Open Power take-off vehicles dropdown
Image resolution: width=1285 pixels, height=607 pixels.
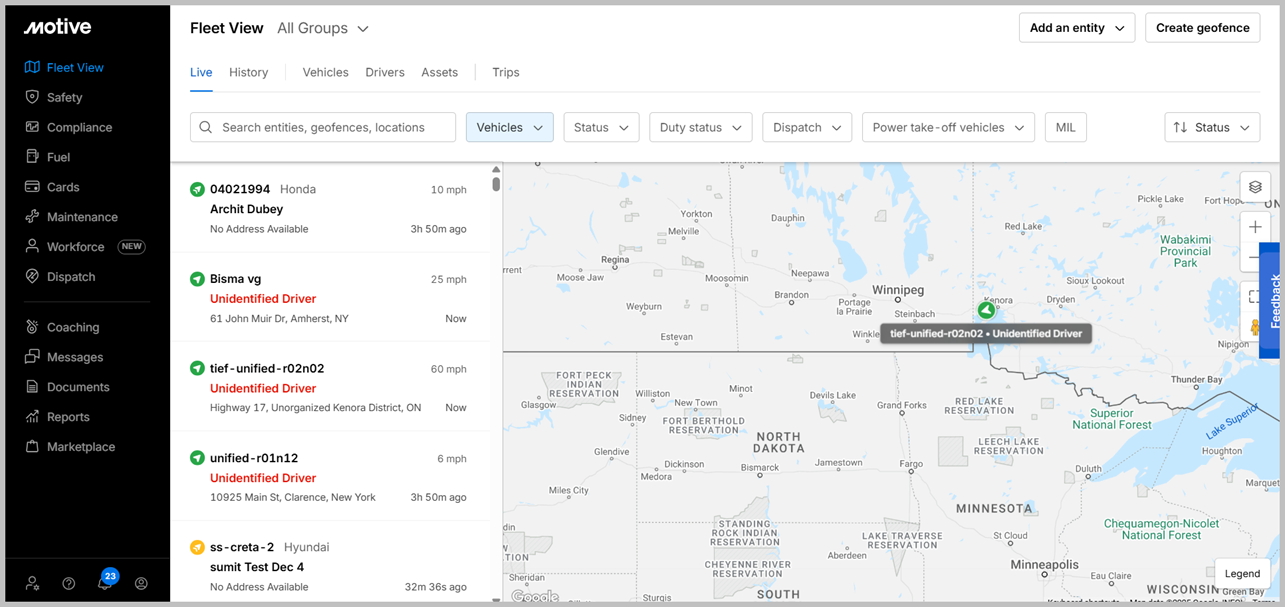[x=948, y=127]
